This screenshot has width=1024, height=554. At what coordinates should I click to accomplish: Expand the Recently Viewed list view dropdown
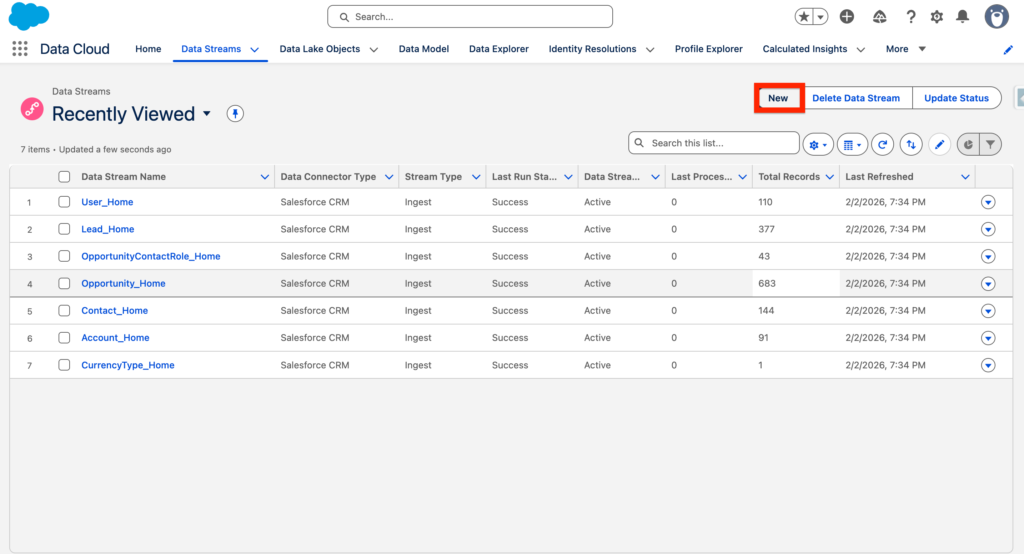point(207,114)
